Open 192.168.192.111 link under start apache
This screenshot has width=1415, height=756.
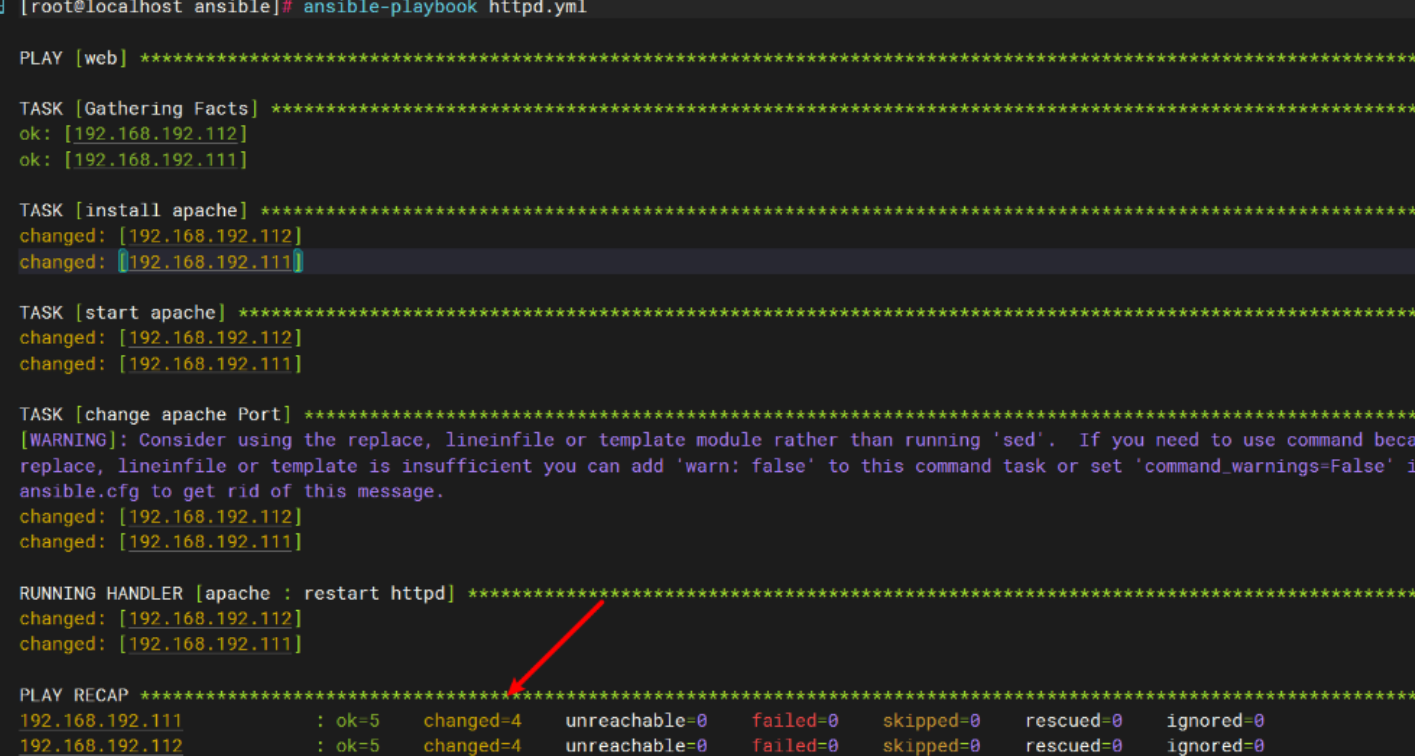coord(210,364)
